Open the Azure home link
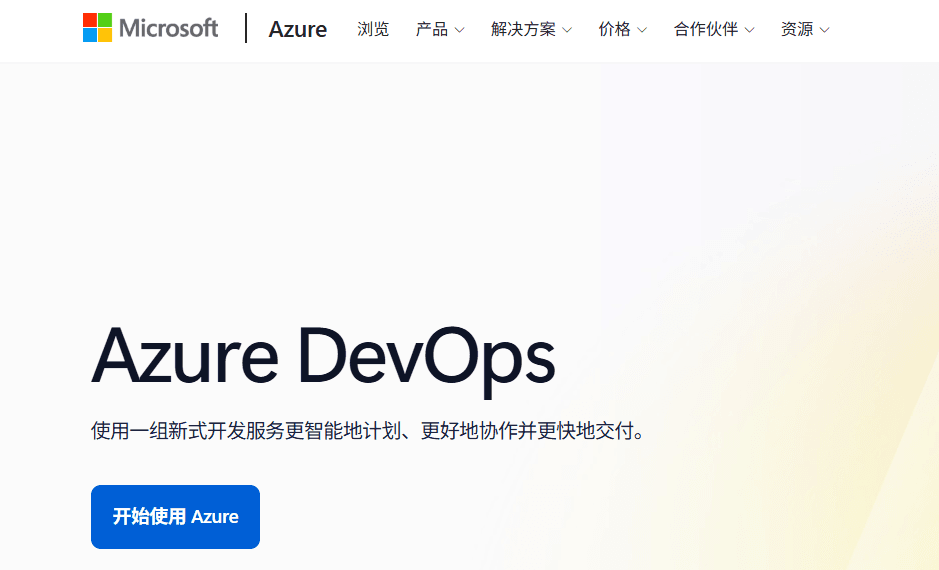The width and height of the screenshot is (939, 570). [298, 29]
